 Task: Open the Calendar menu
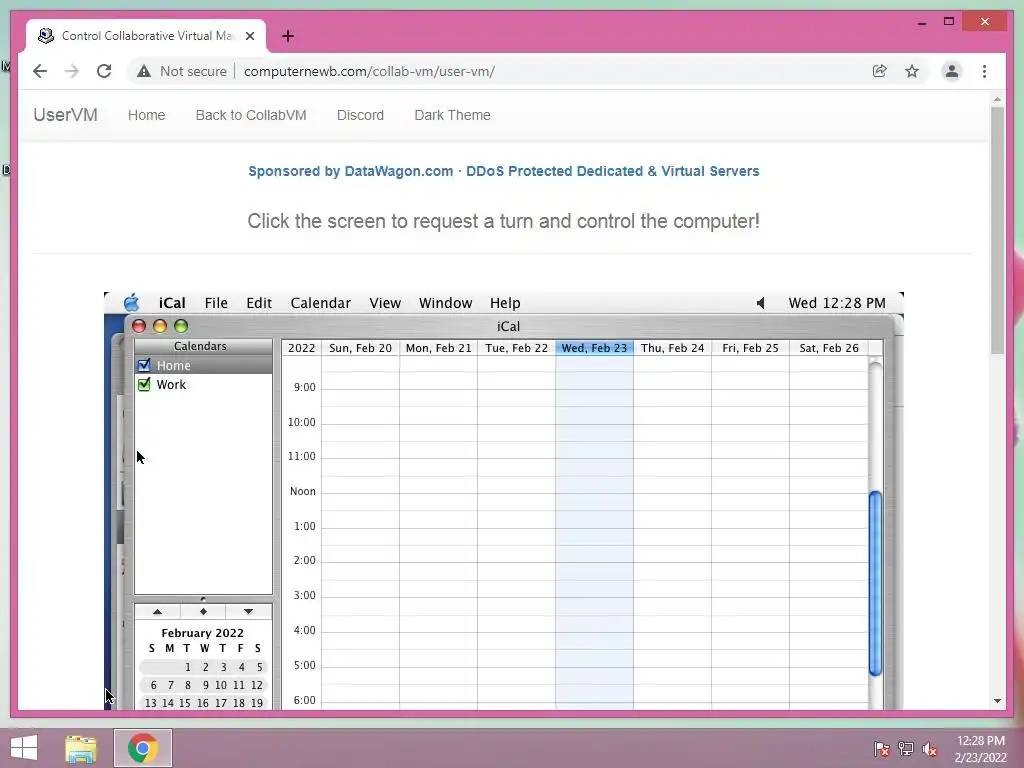[321, 303]
